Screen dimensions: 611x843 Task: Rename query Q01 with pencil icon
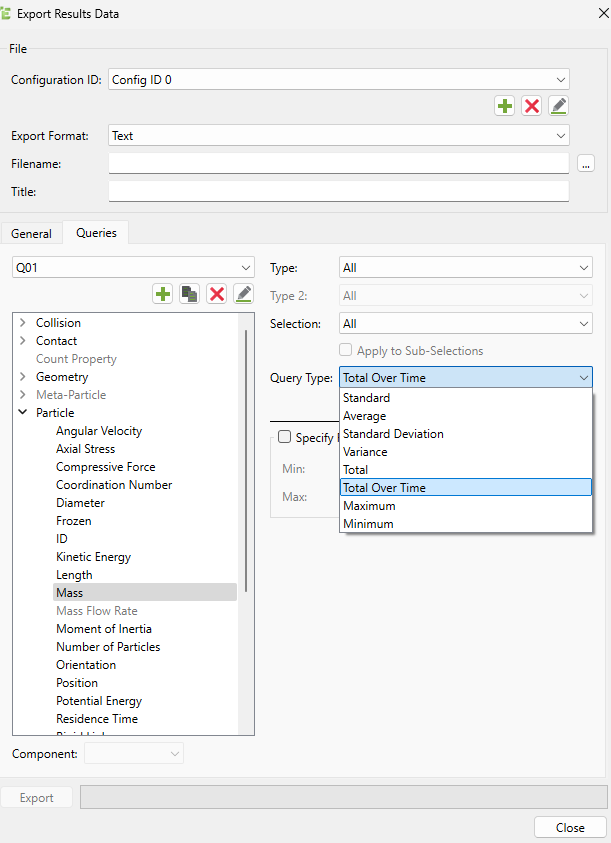(244, 294)
